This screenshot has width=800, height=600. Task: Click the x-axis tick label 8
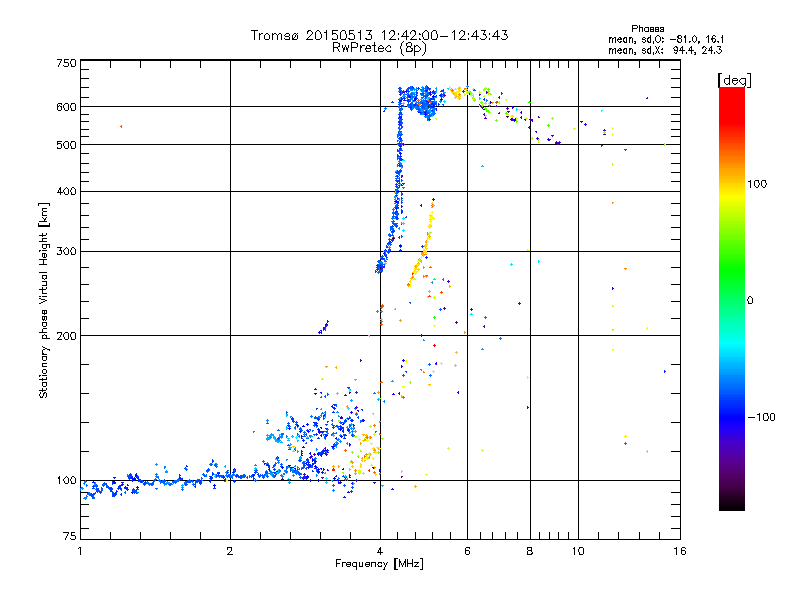pos(530,551)
